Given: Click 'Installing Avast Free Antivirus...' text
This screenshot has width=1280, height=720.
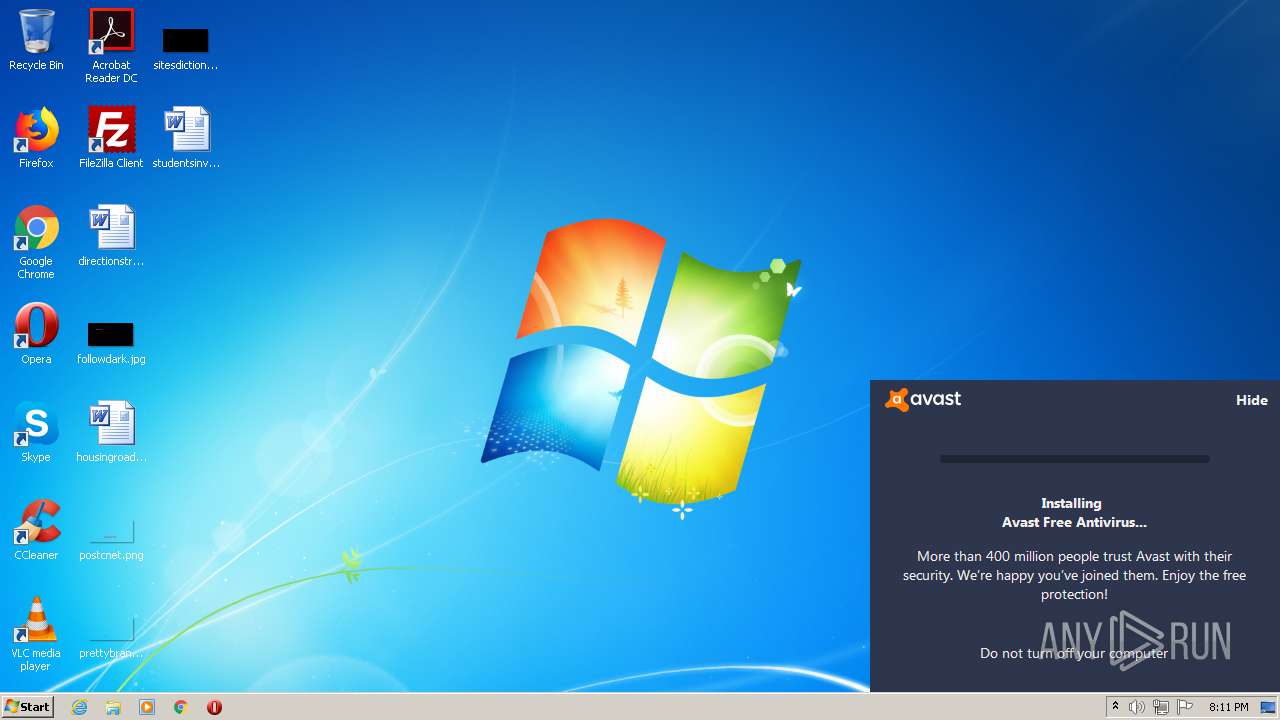Looking at the screenshot, I should coord(1074,513).
